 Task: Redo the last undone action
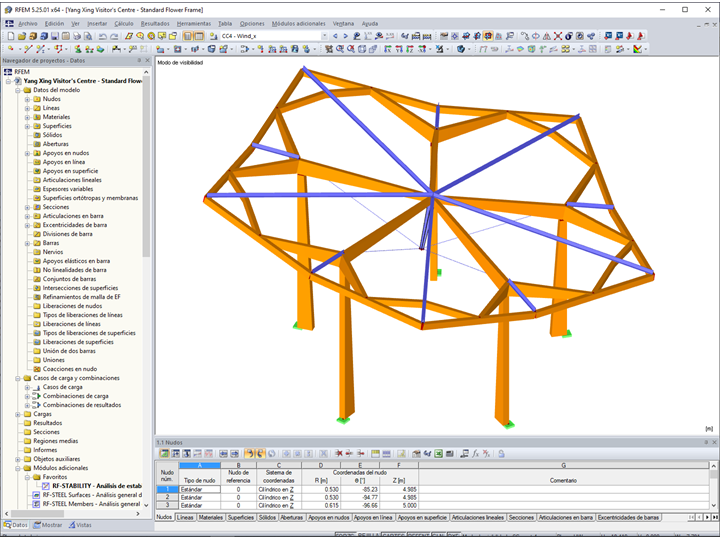pyautogui.click(x=114, y=36)
